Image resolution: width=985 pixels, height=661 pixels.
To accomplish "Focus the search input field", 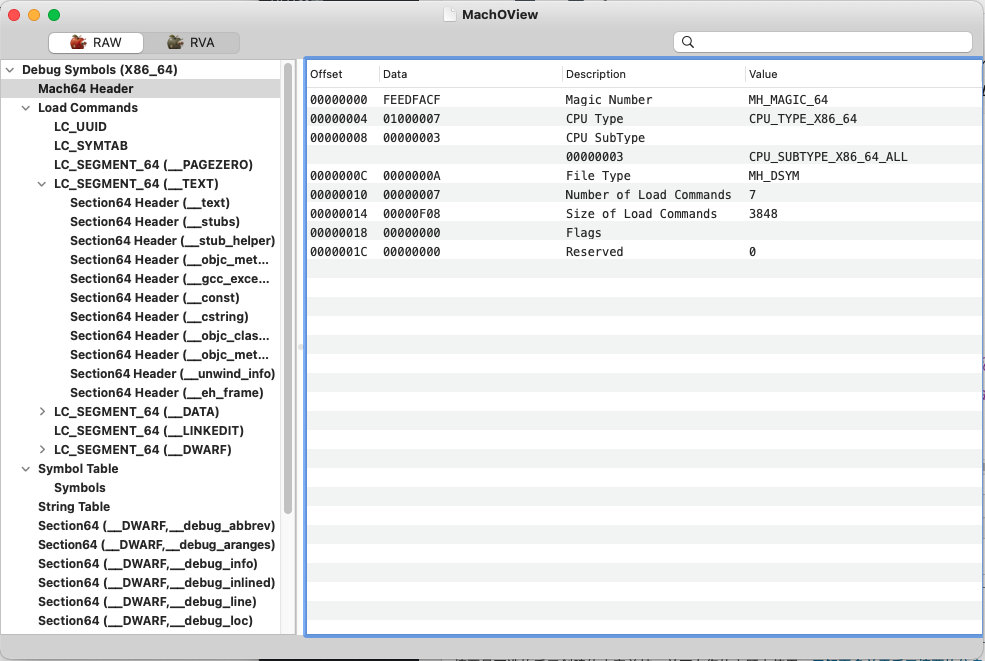I will (823, 42).
